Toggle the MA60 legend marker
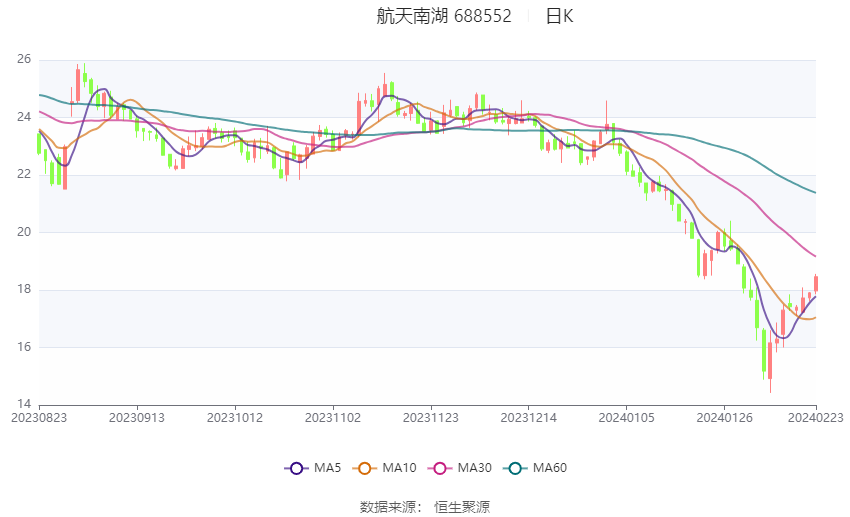850x517 pixels. point(515,468)
